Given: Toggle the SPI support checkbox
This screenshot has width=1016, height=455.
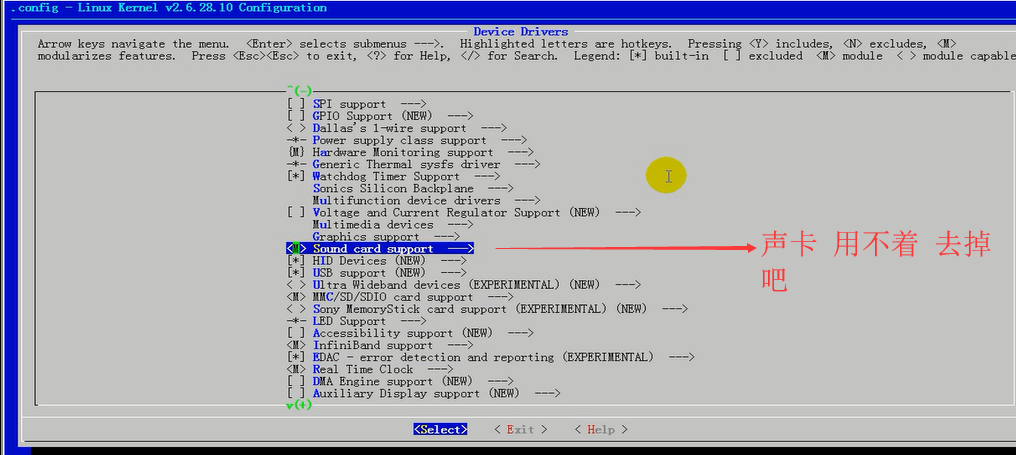Looking at the screenshot, I should [x=295, y=104].
